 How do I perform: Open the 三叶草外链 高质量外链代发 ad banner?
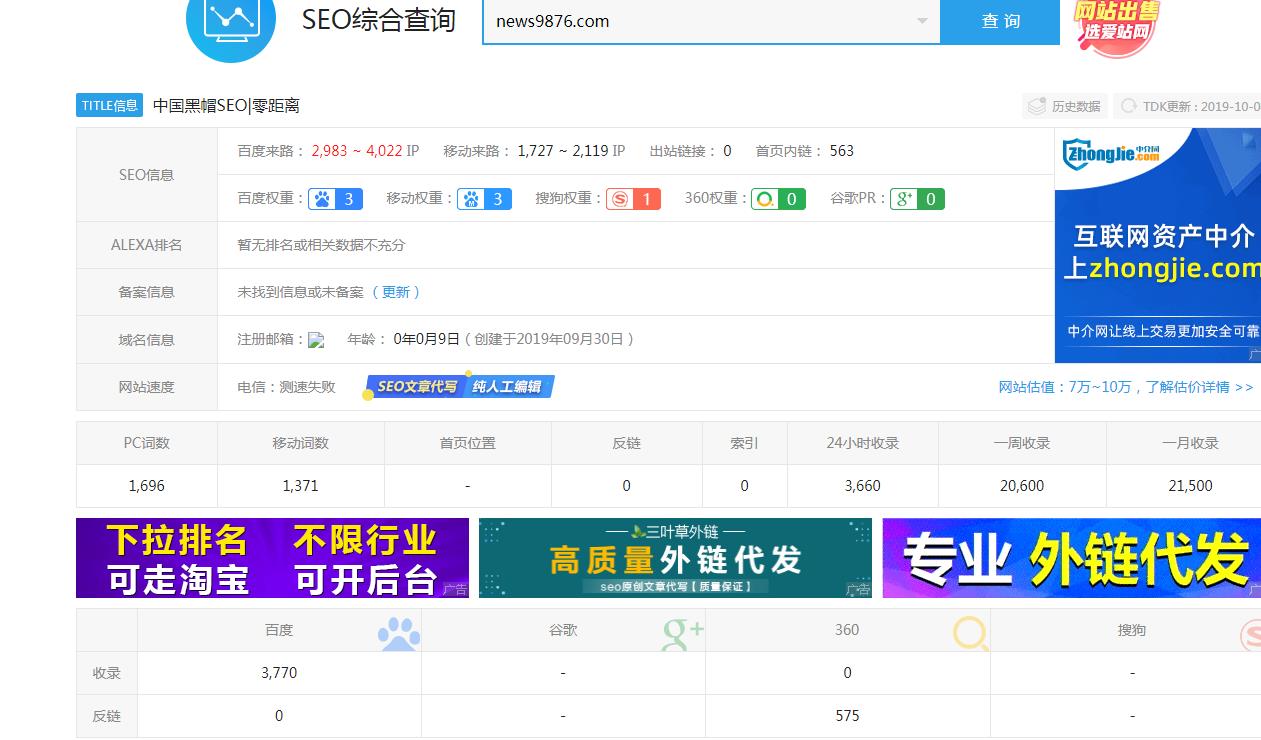click(x=675, y=558)
